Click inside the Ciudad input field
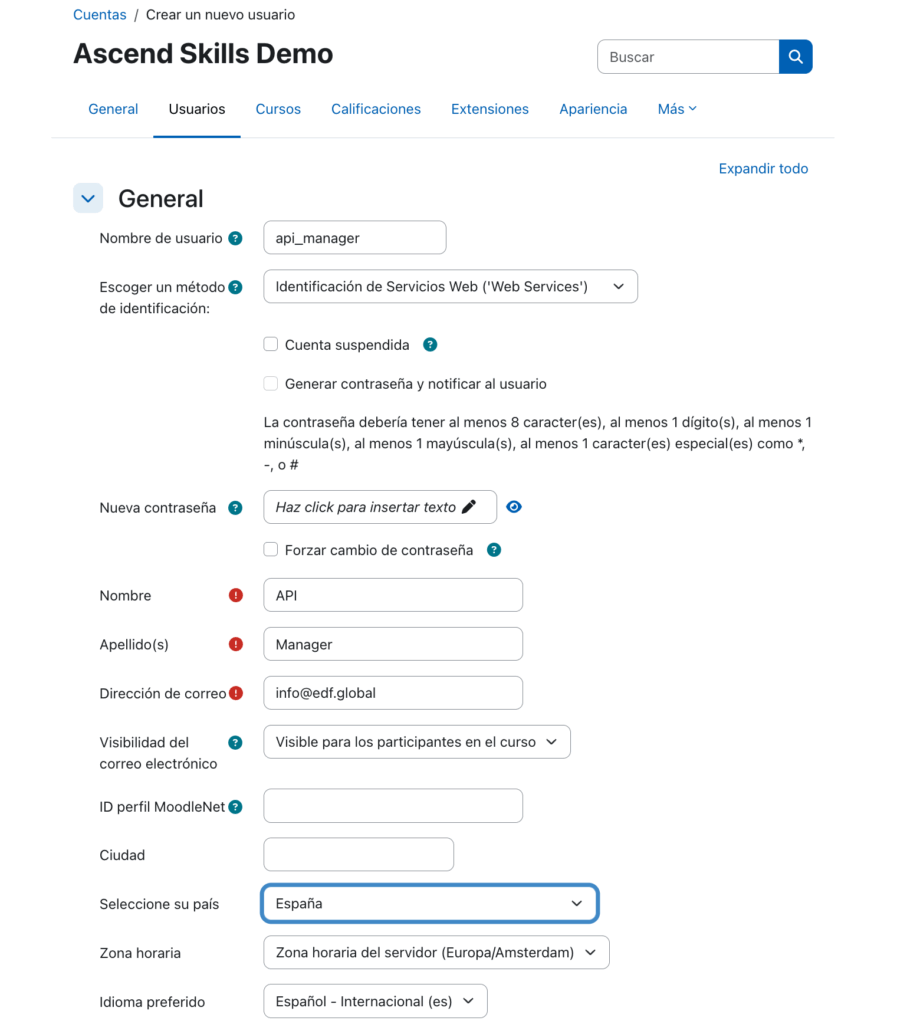Viewport: 920px width, 1024px height. 358,854
